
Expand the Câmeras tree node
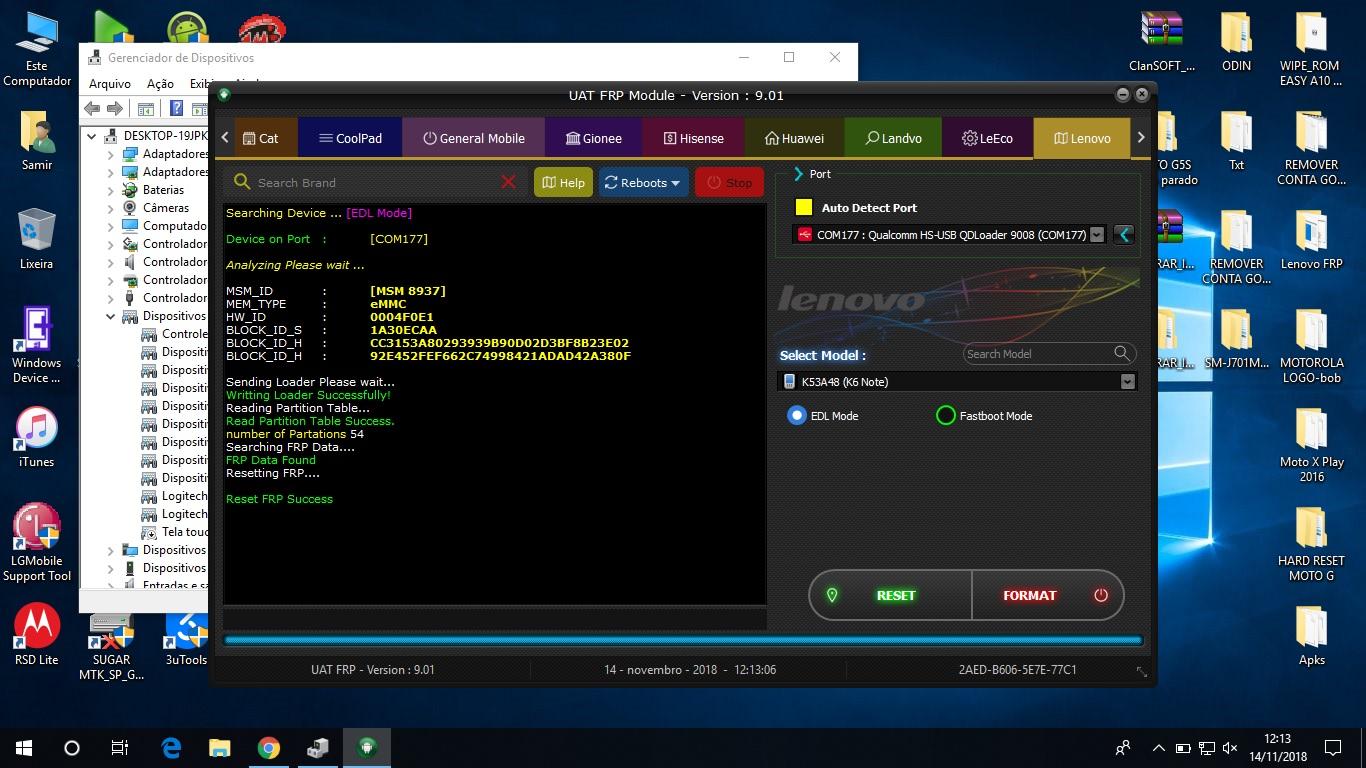(110, 208)
